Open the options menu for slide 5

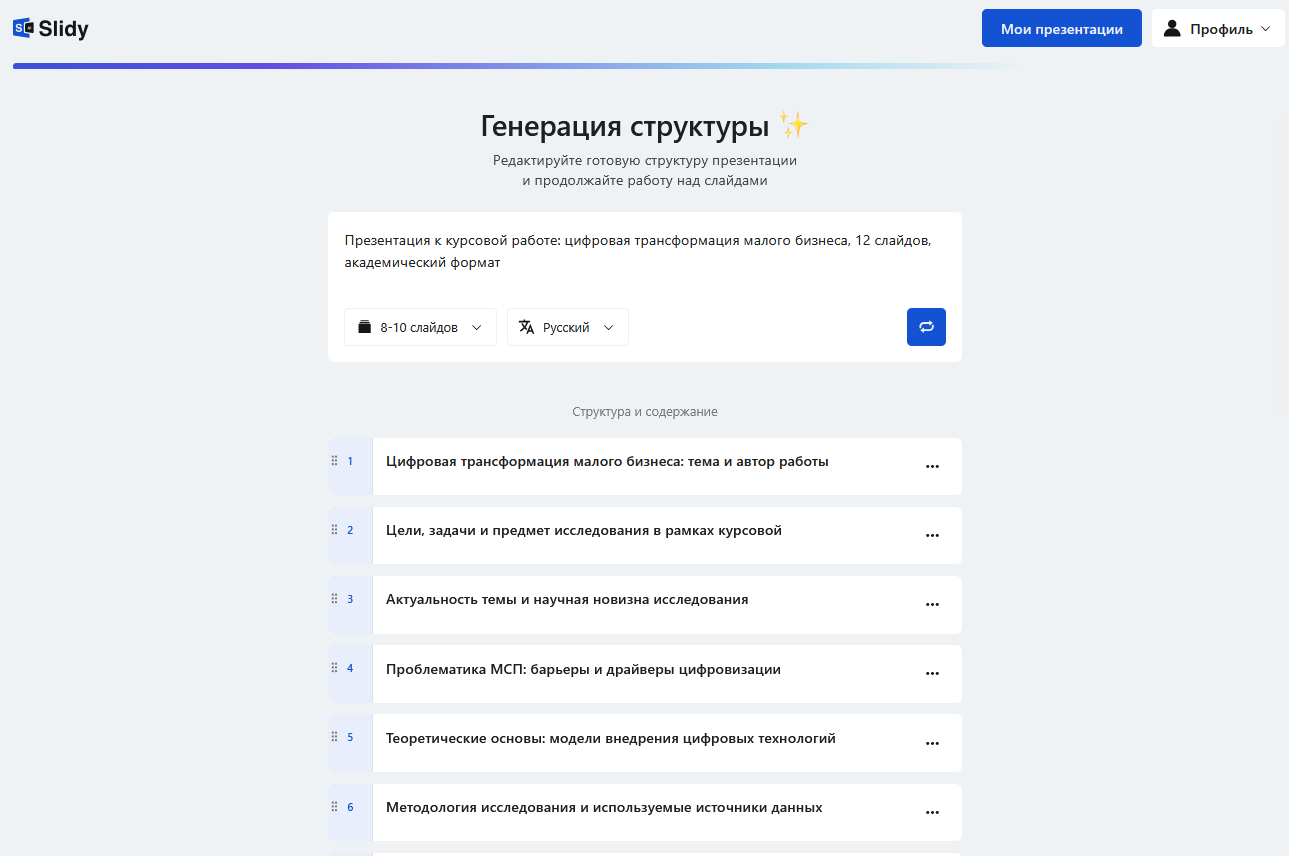932,743
